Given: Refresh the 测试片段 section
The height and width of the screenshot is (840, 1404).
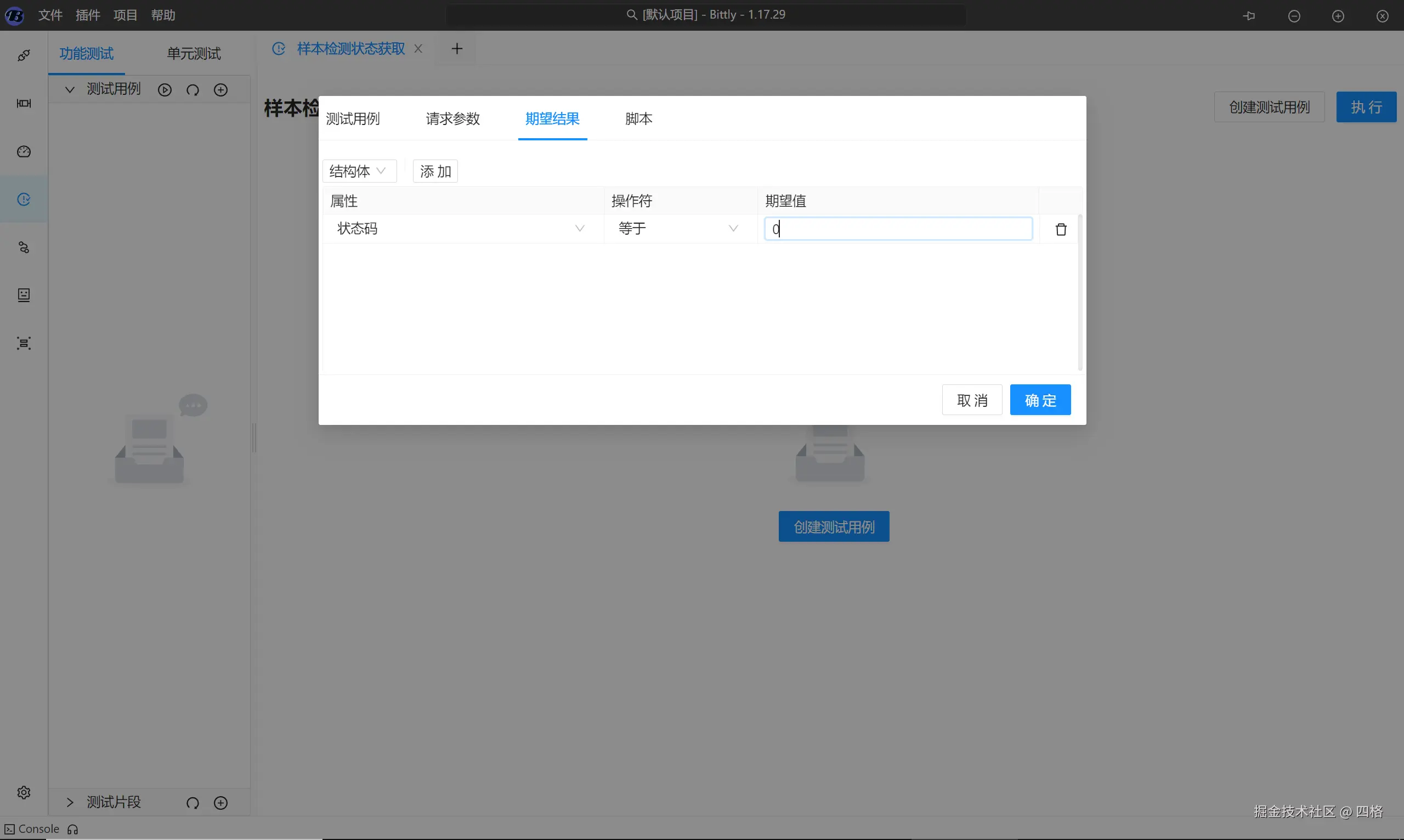Looking at the screenshot, I should point(193,803).
